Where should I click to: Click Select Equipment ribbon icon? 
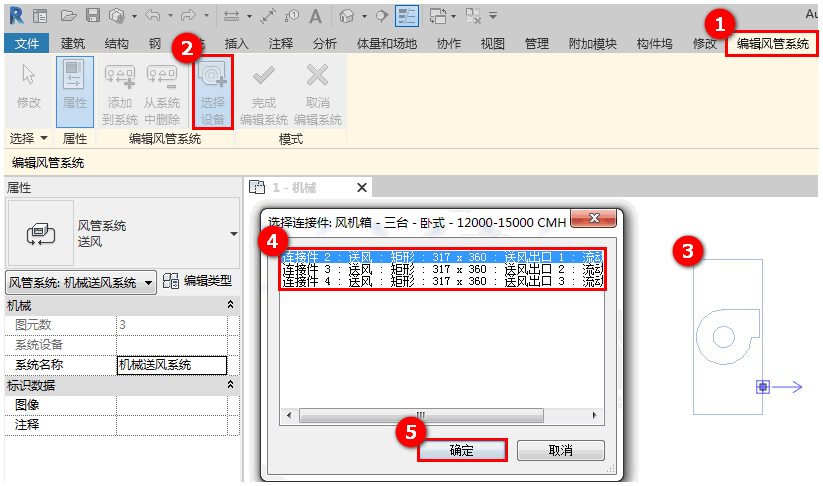(x=213, y=92)
